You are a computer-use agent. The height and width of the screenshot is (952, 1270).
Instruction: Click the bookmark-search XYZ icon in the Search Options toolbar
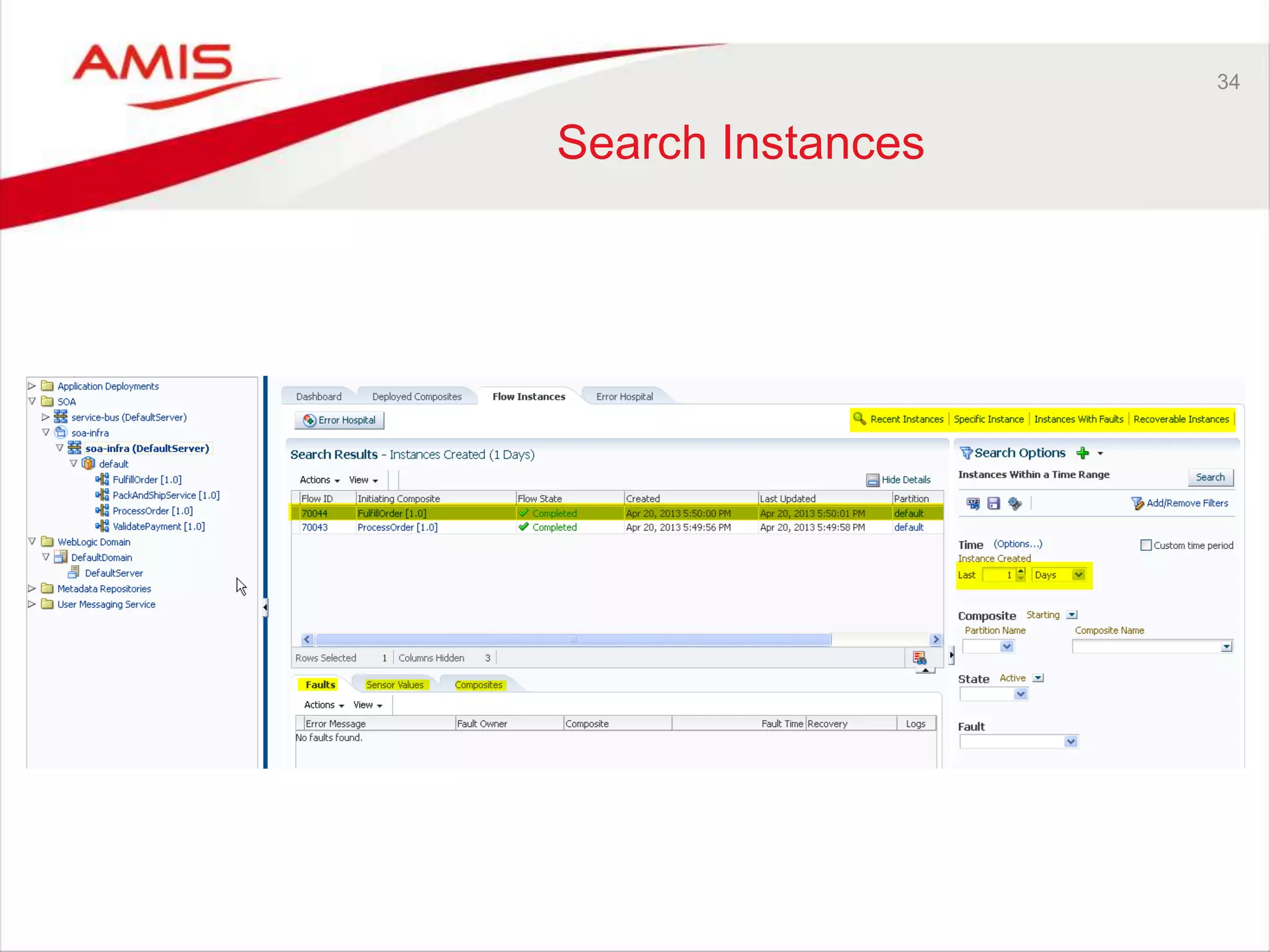click(x=973, y=503)
